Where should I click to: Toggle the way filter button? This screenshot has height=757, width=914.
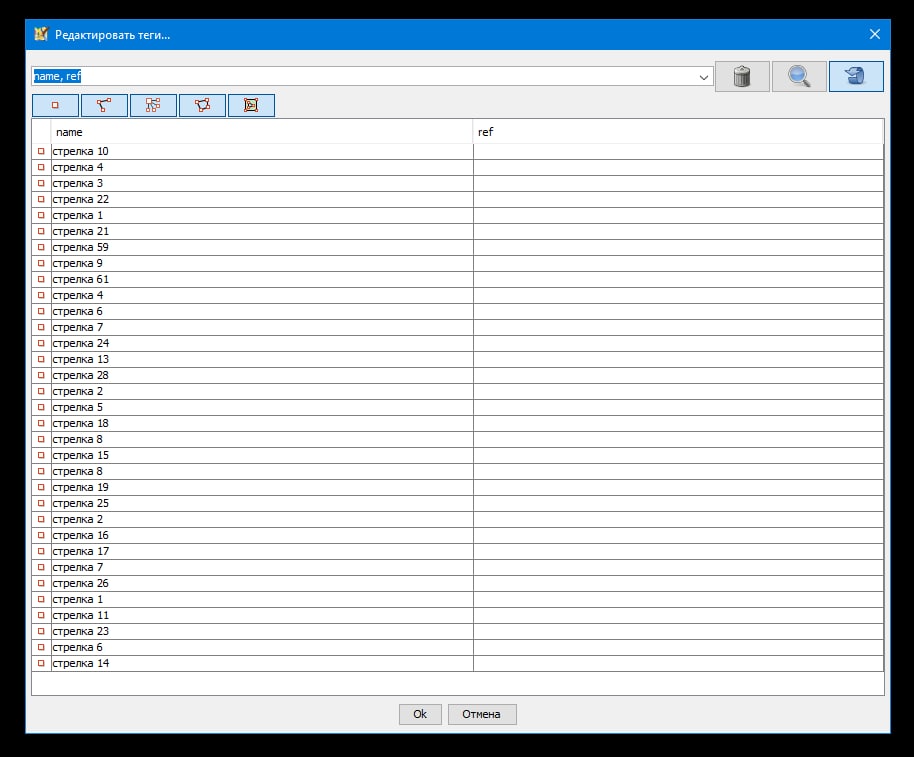pyautogui.click(x=104, y=105)
